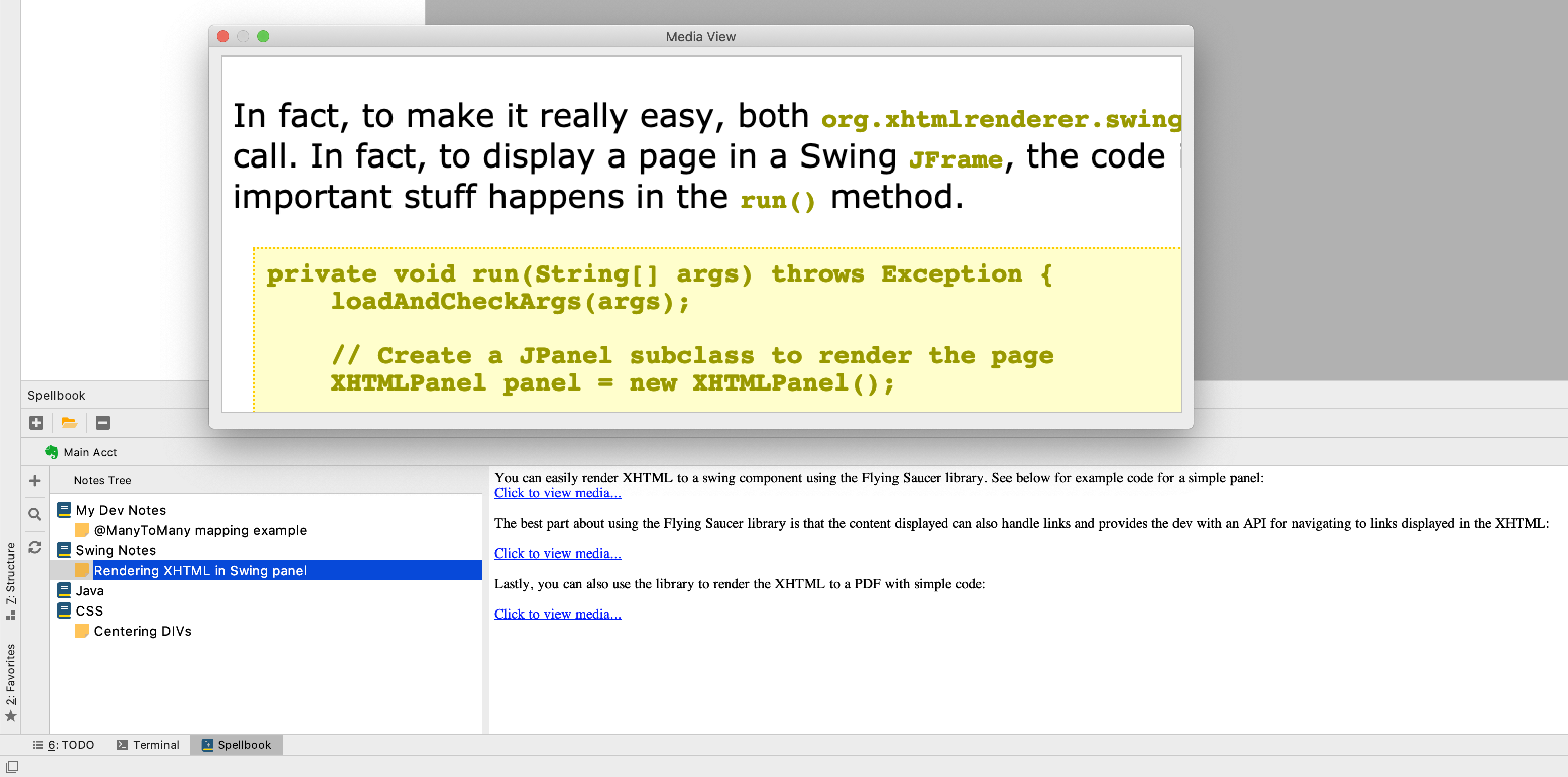Click the add account plus icon in Spellbook toolbar
Image resolution: width=1568 pixels, height=777 pixels.
pos(36,423)
